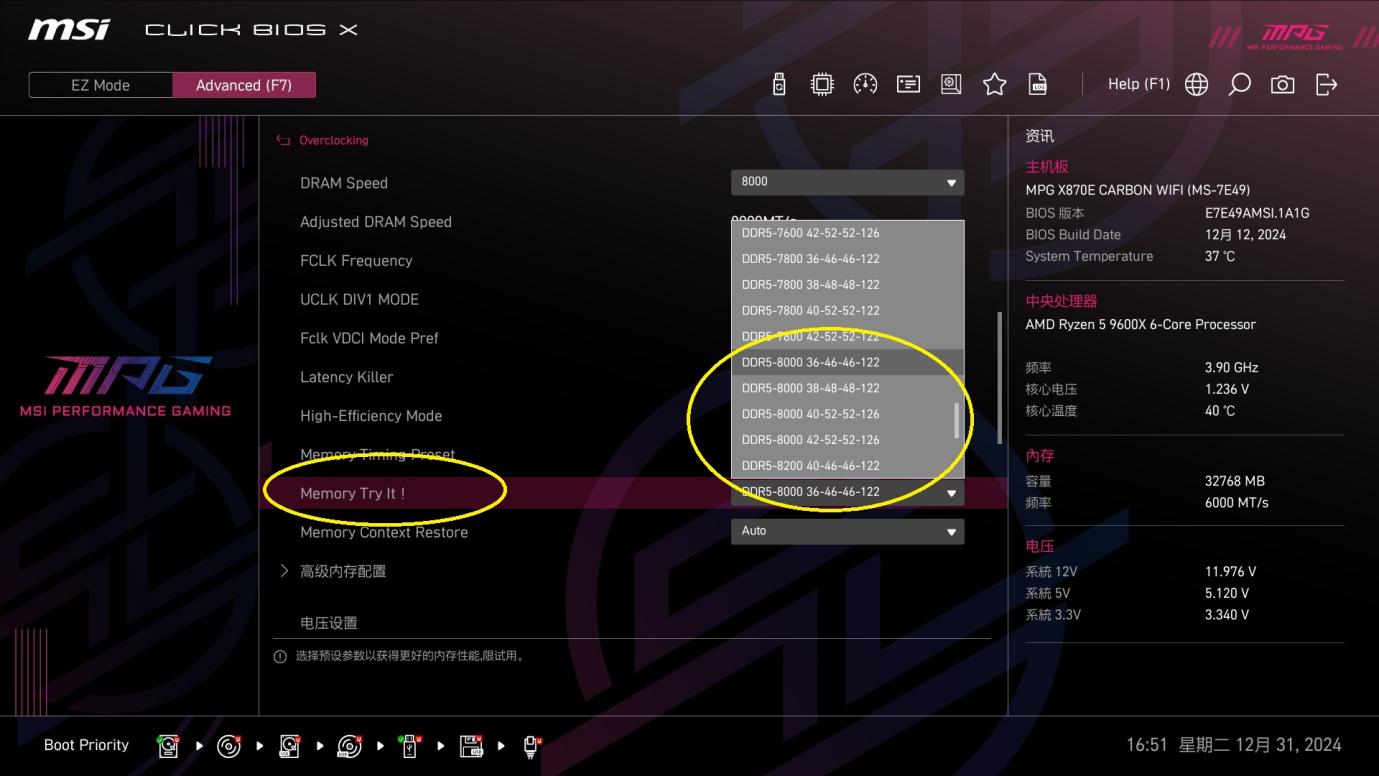Open the CPU chip icon in top toolbar
This screenshot has width=1379, height=776.
point(822,85)
